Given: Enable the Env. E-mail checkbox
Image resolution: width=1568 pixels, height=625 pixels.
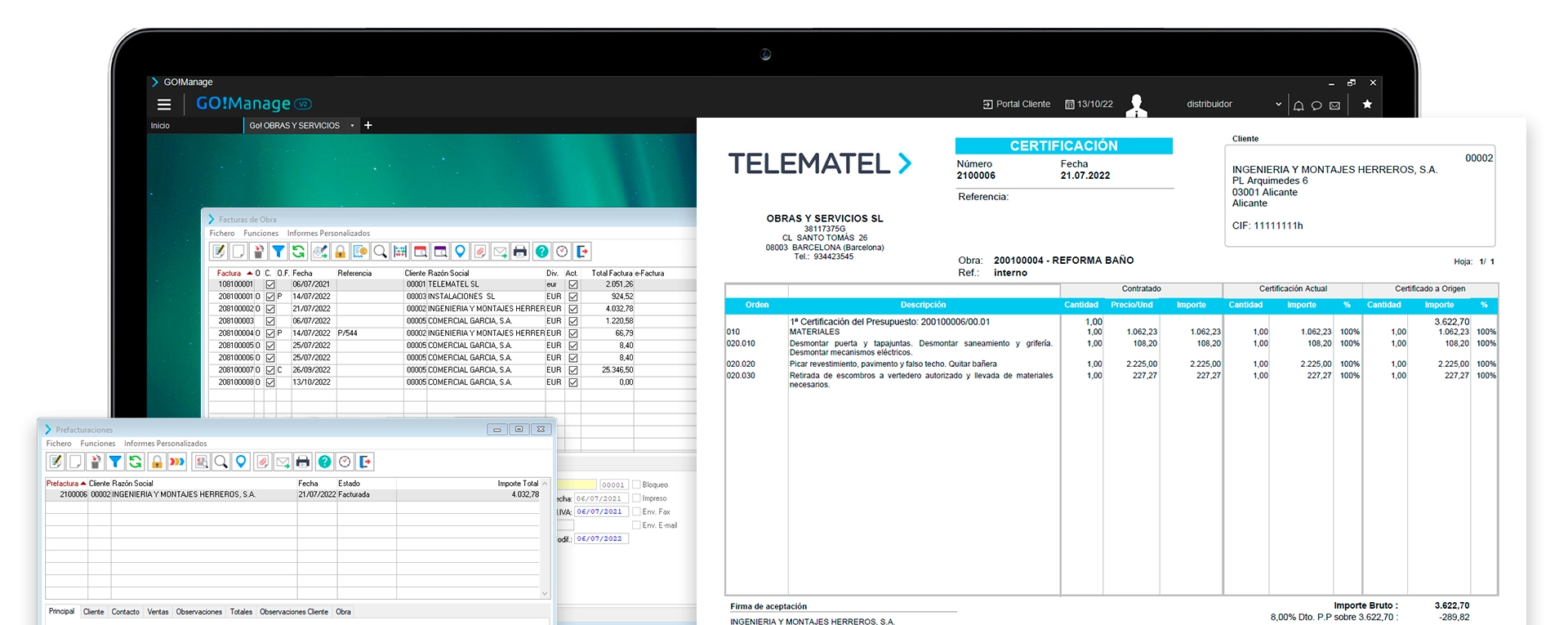Looking at the screenshot, I should pos(636,525).
